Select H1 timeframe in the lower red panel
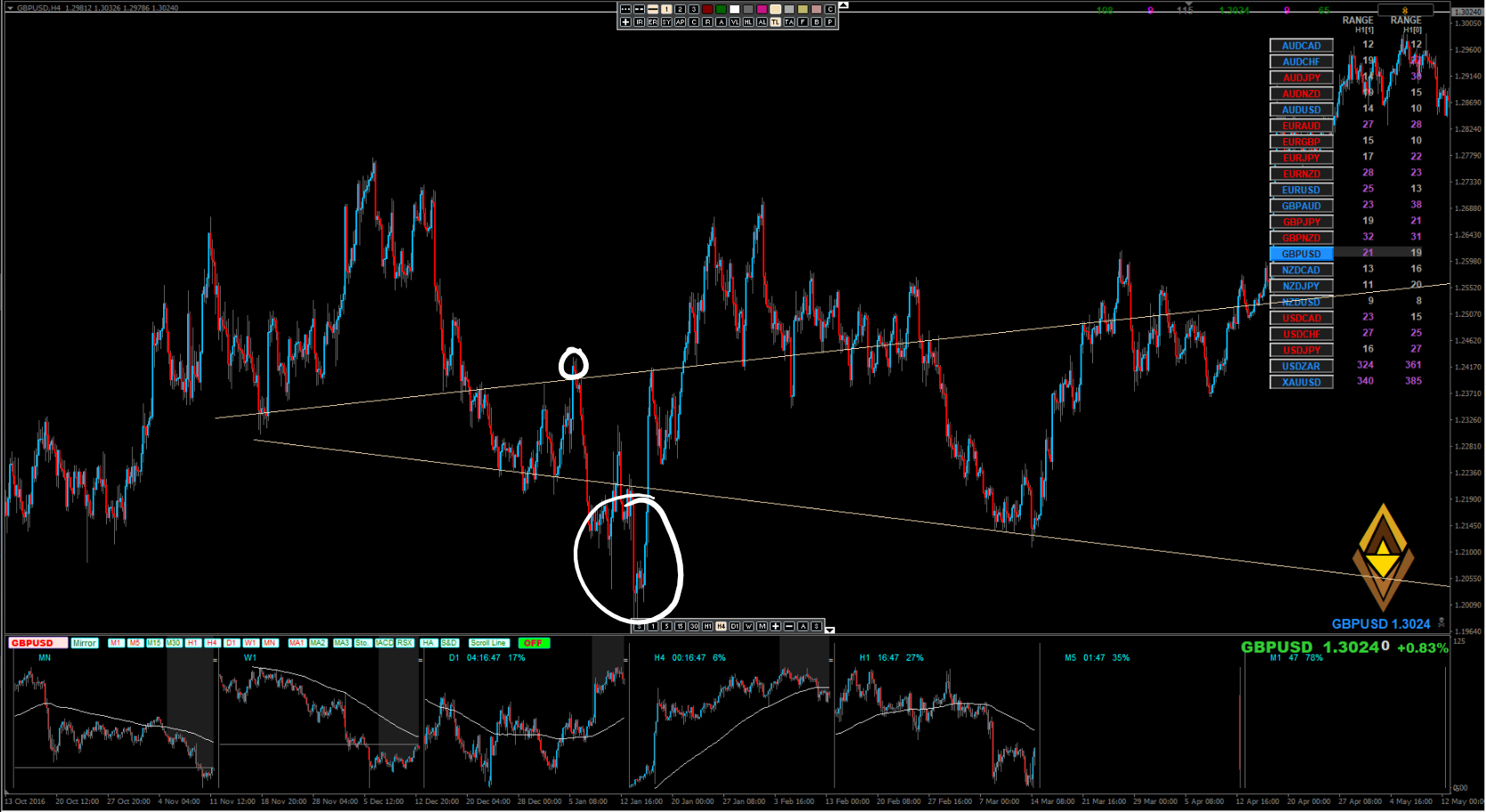 click(x=192, y=643)
